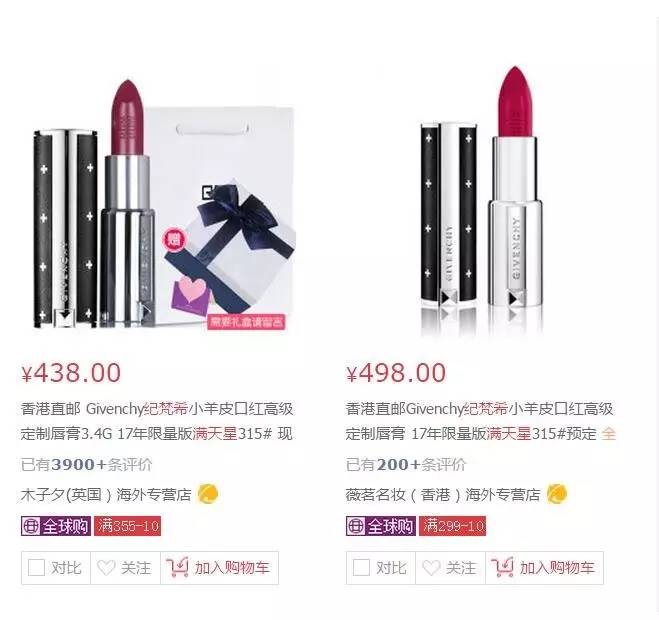This screenshot has width=659, height=620.
Task: Open the 木子夕(英国)海外专营店 store link
Action: coord(106,494)
